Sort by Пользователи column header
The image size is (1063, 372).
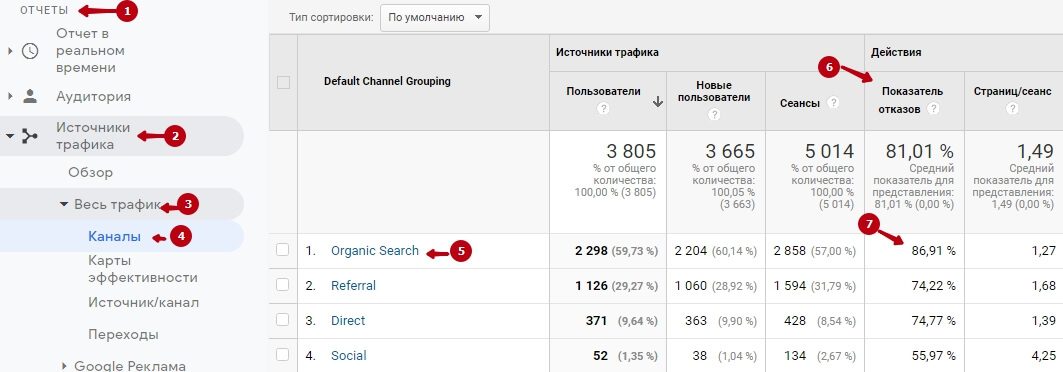pyautogui.click(x=603, y=91)
